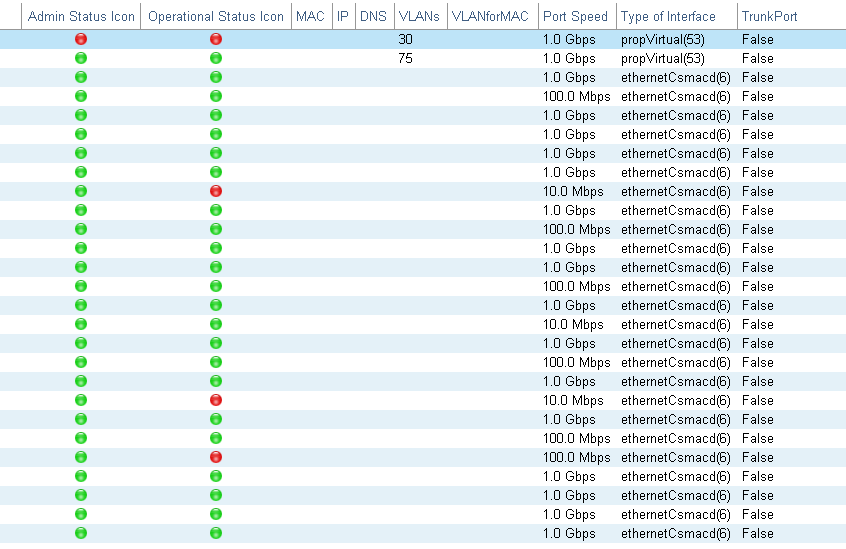Click 1.0 Gbps in the last table row

pos(569,534)
